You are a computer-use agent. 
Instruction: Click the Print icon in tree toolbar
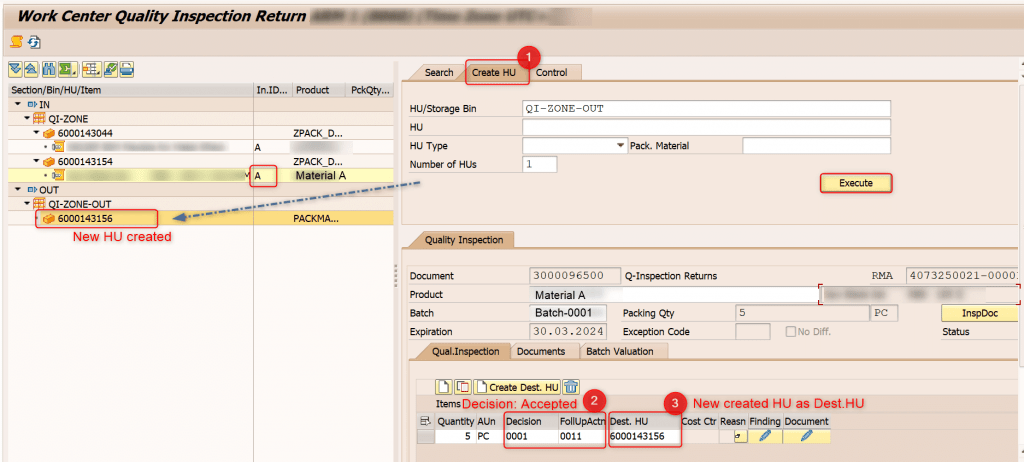tap(127, 69)
